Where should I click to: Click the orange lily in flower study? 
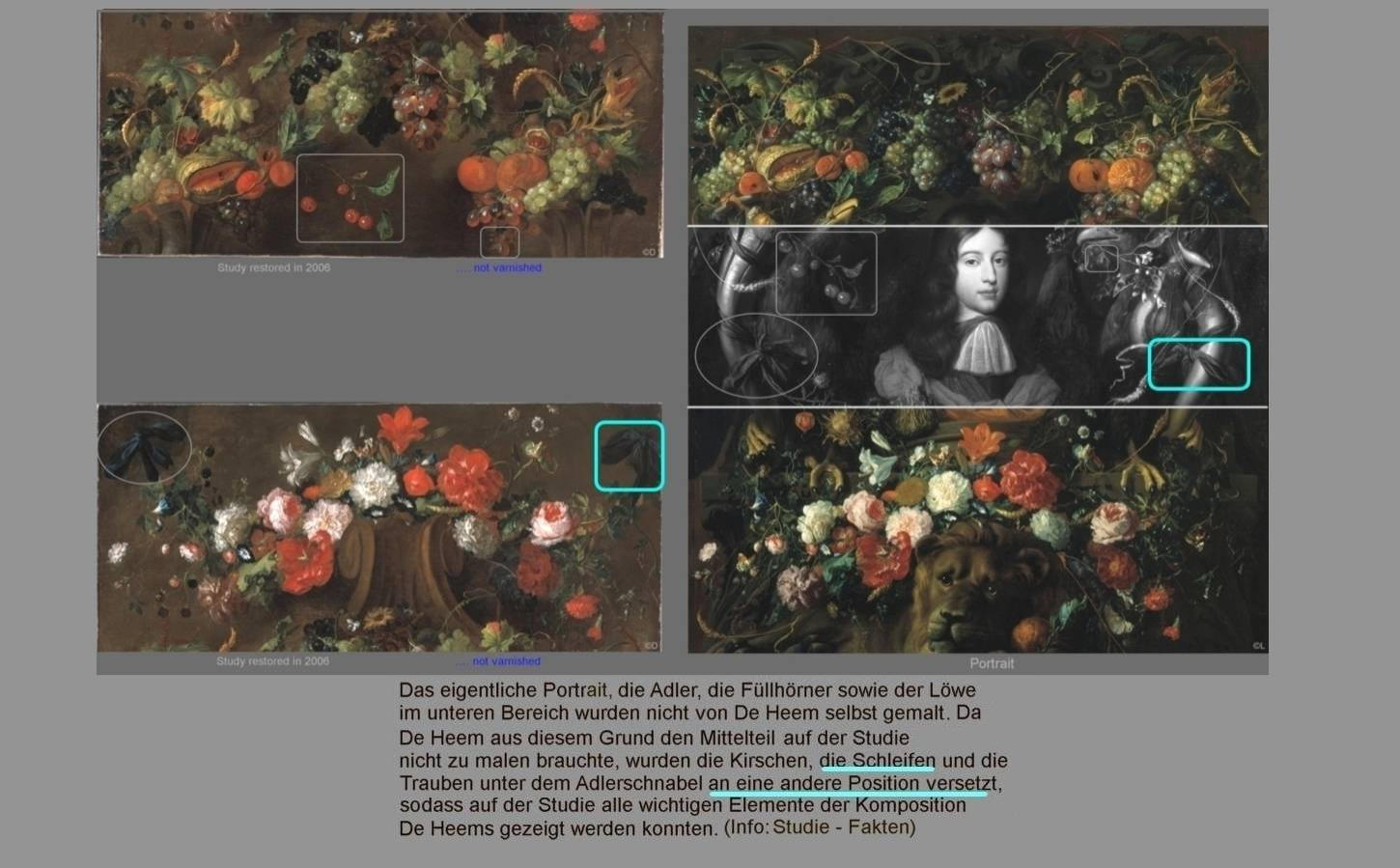pos(402,427)
